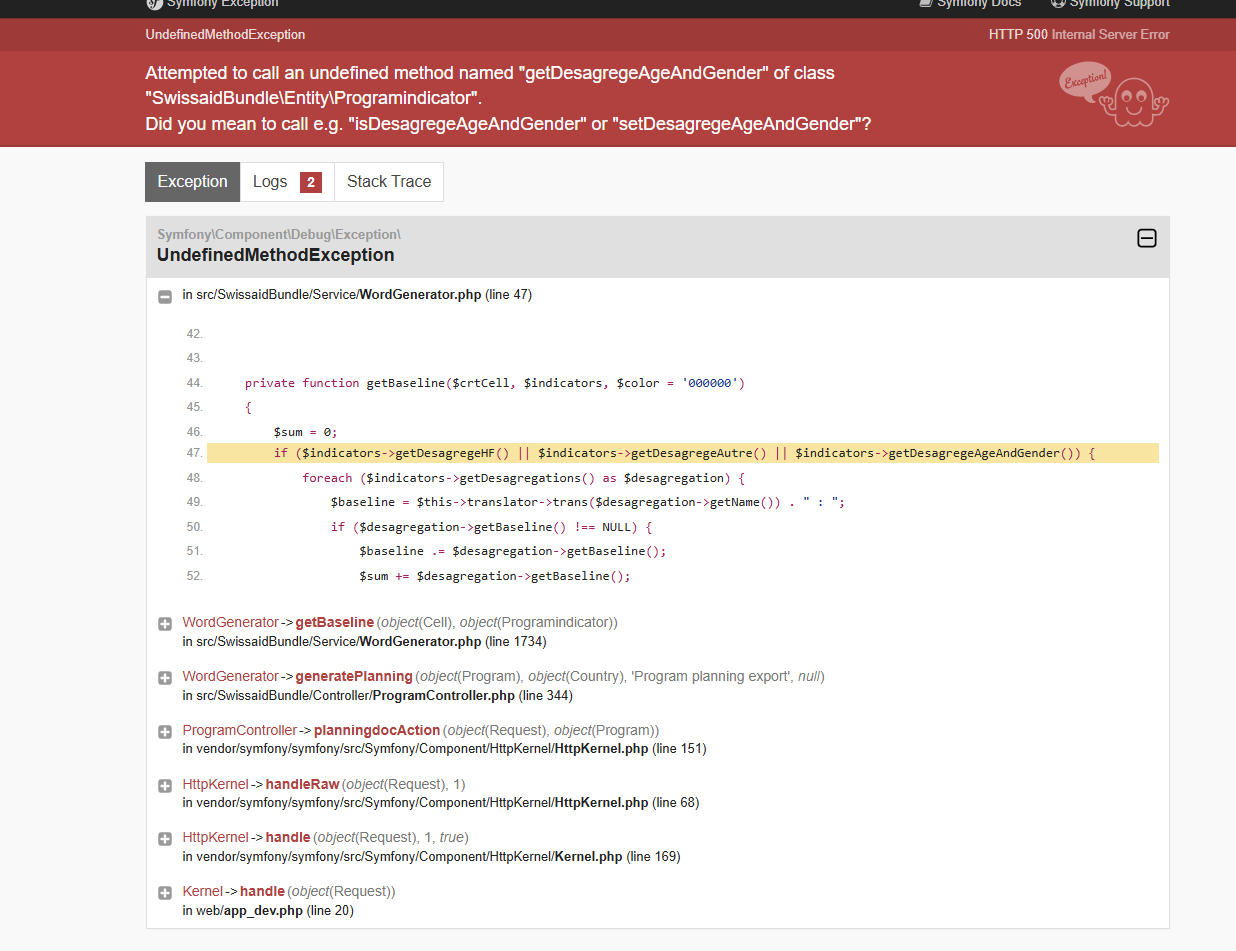Switch to the Exception tab
This screenshot has width=1236, height=951.
click(x=193, y=182)
